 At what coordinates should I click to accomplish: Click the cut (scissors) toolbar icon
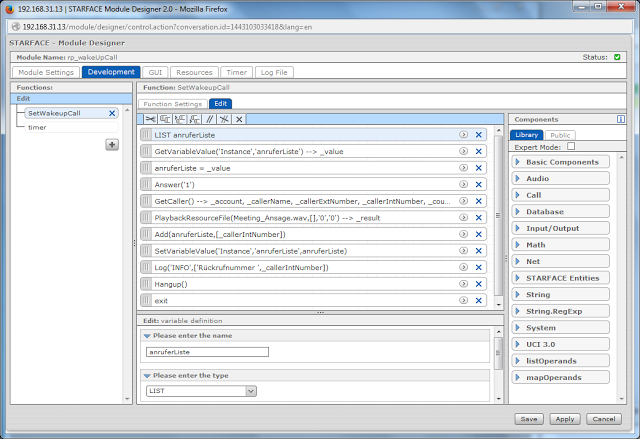coord(150,119)
